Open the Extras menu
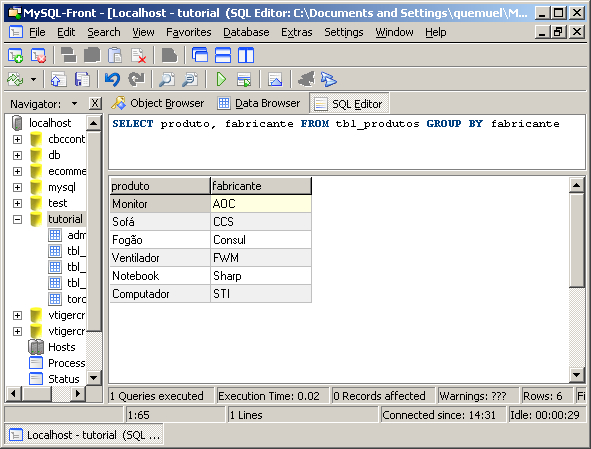 pos(297,32)
